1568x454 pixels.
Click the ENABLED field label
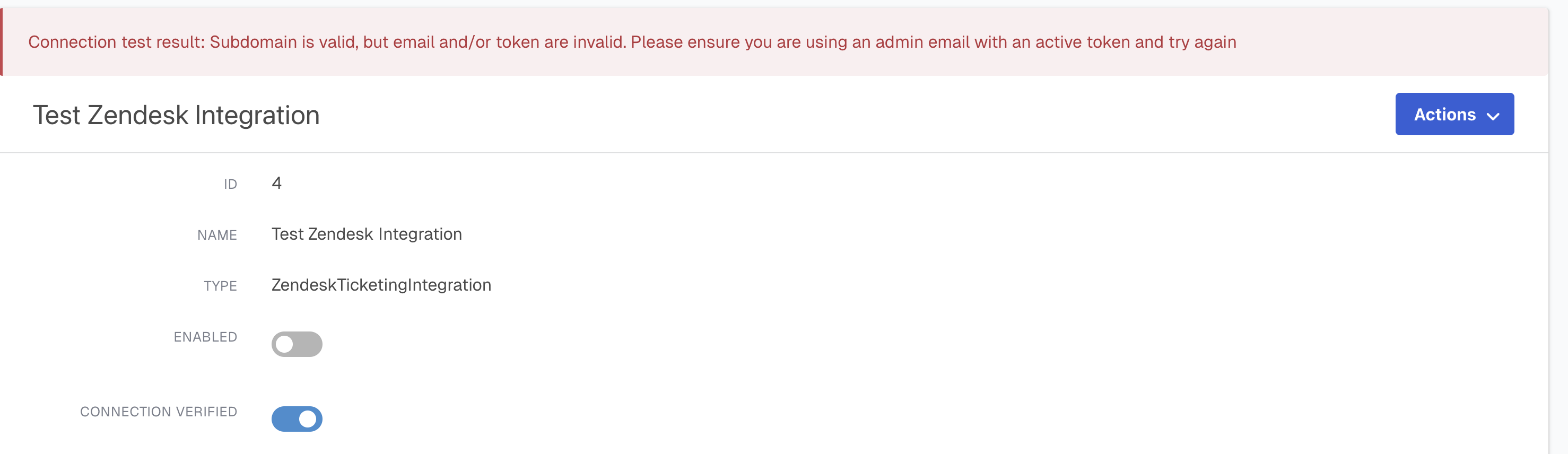coord(205,337)
